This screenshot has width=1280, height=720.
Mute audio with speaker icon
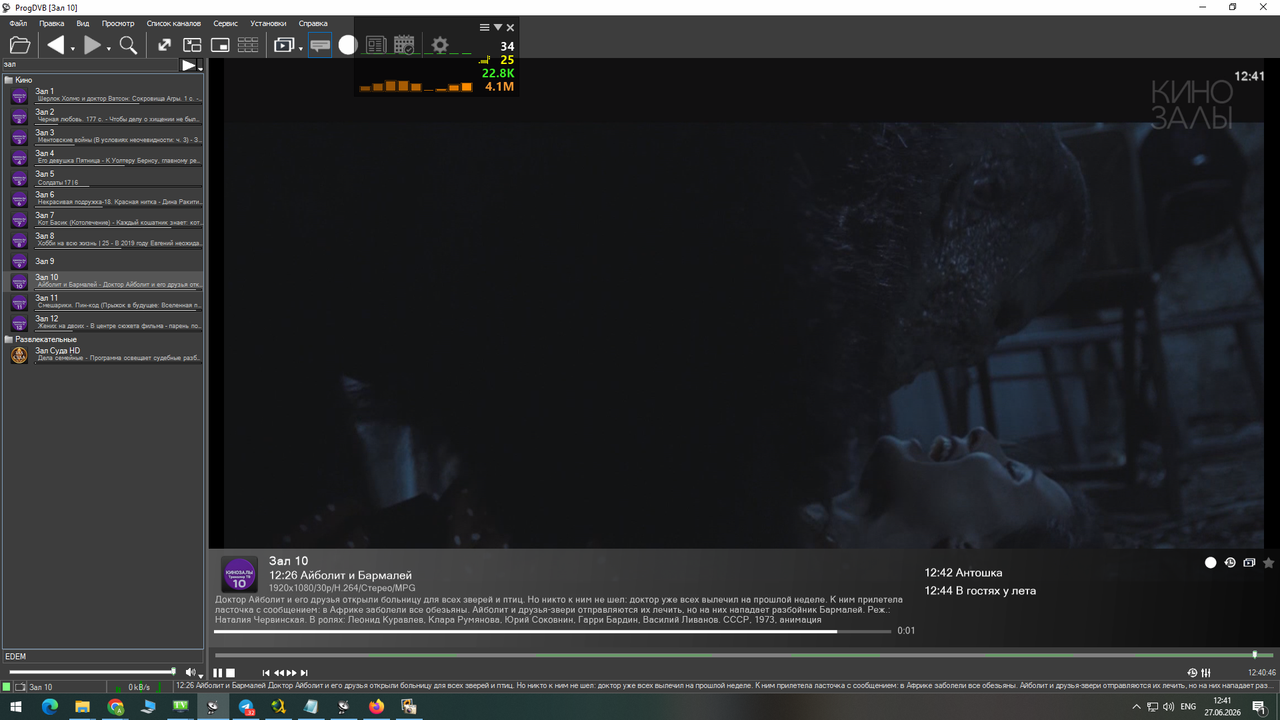point(190,671)
